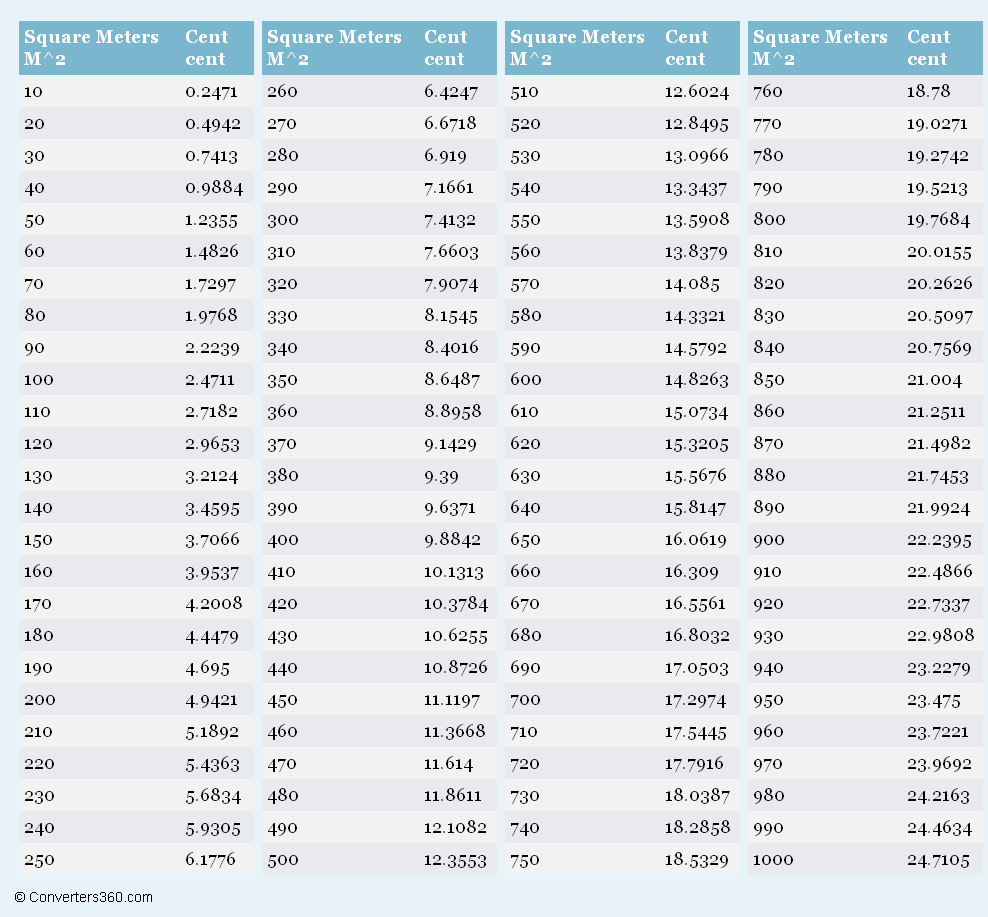The width and height of the screenshot is (988, 917).
Task: Select the first table's Square Meters header
Action: click(x=91, y=48)
